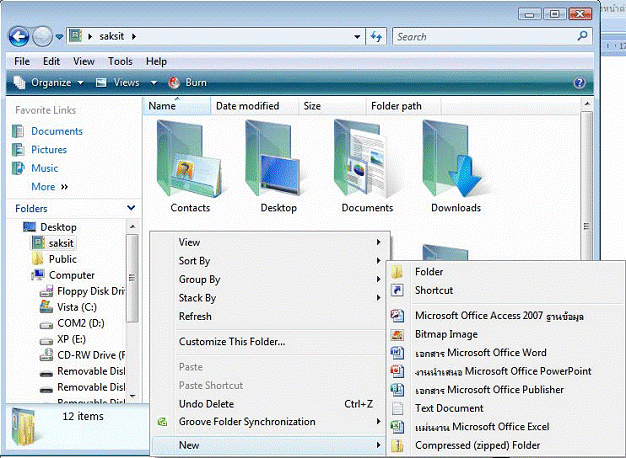Create new Microsoft Office Excel worksheet
This screenshot has width=626, height=458.
tap(505, 426)
